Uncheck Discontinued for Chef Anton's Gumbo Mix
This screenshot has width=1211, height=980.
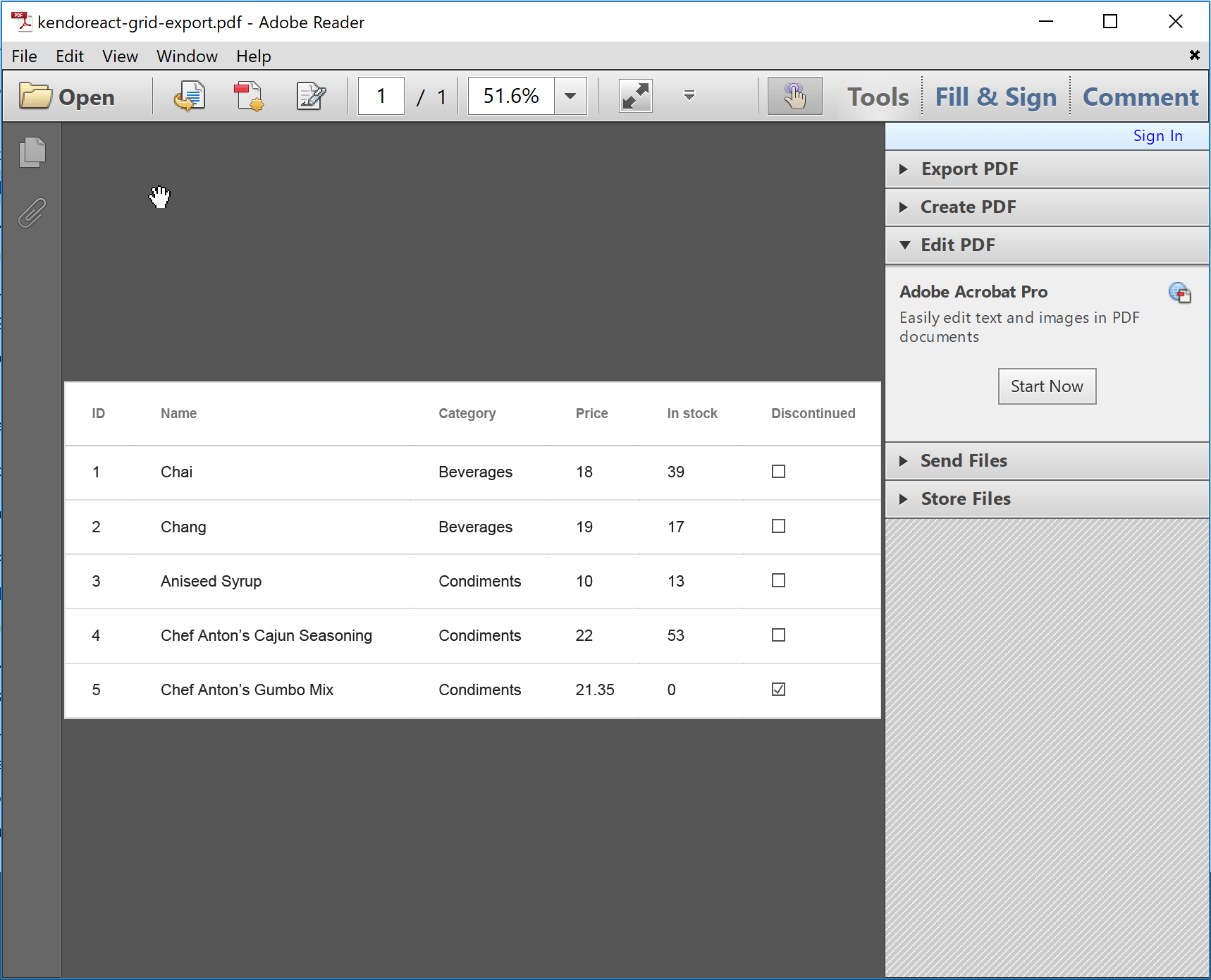[x=777, y=690]
